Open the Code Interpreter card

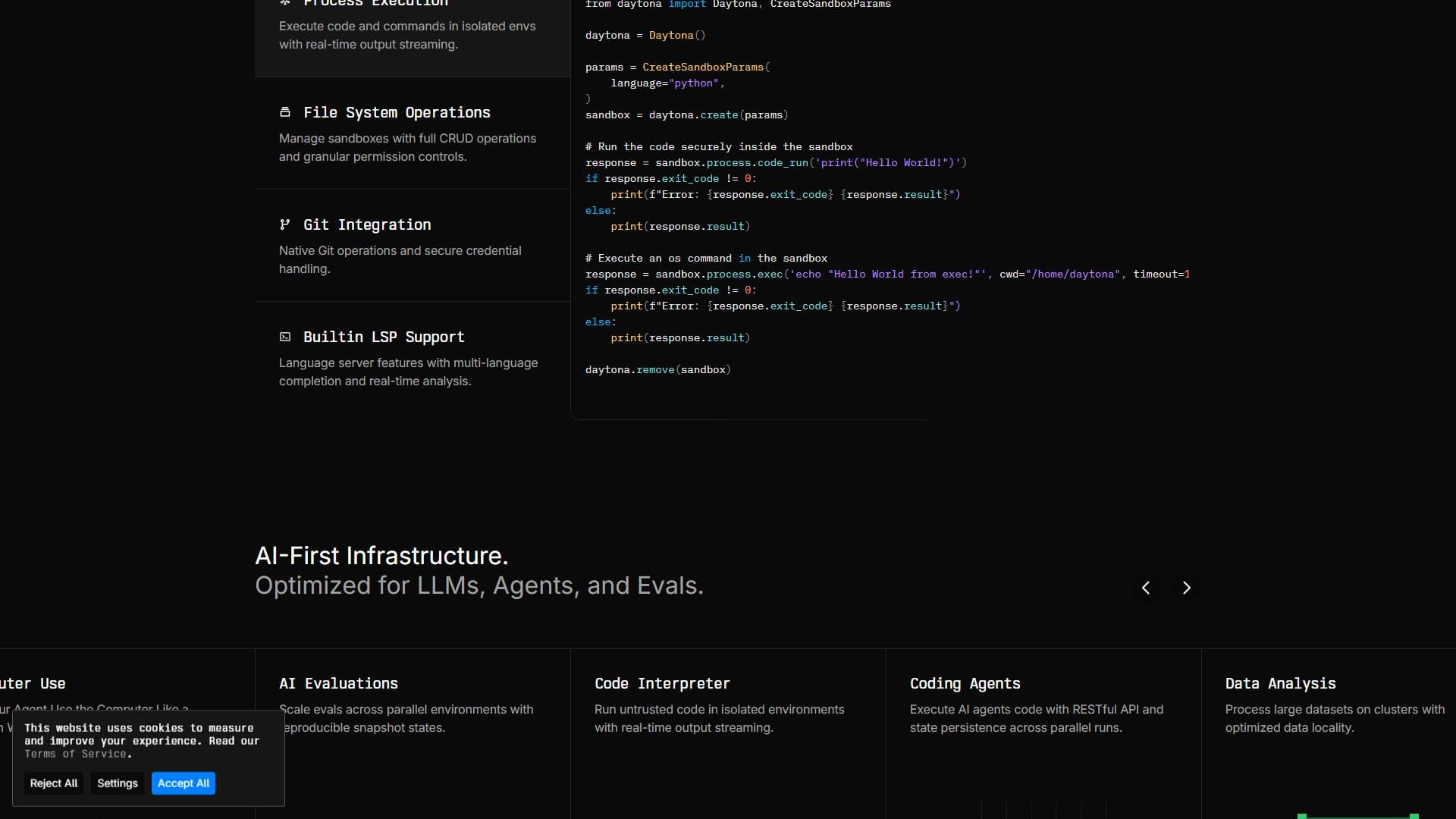(x=728, y=734)
